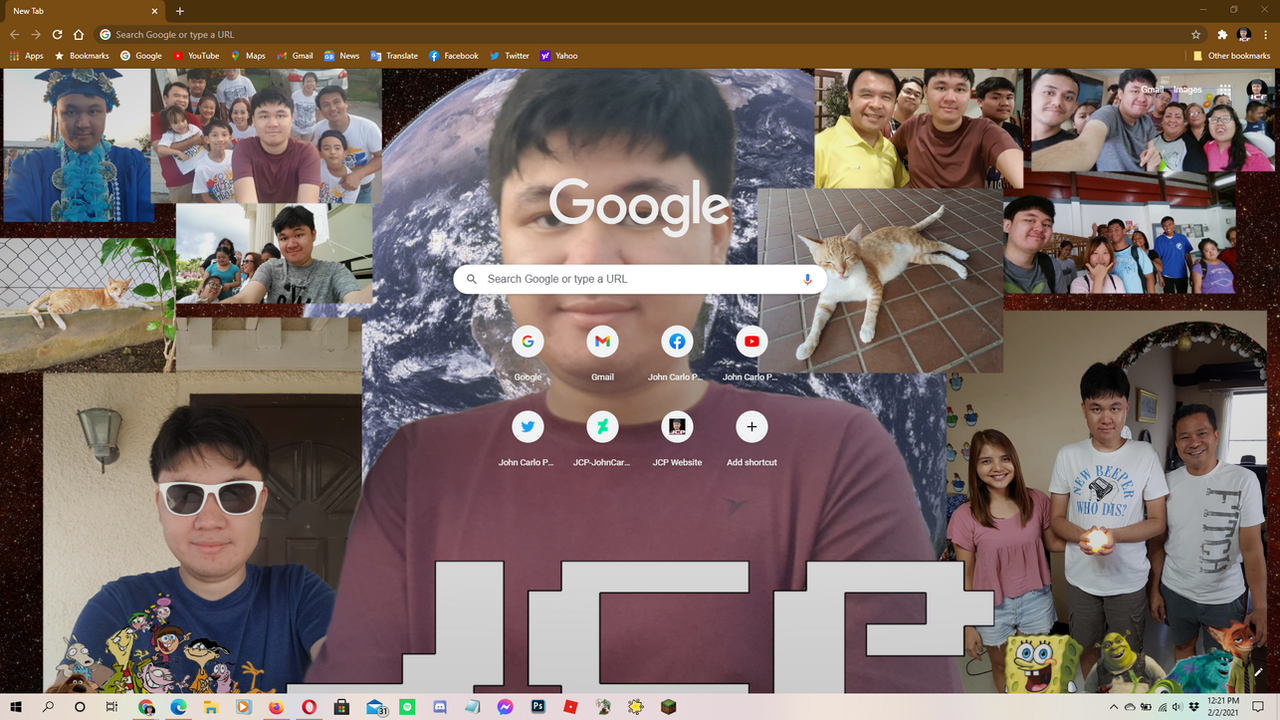Open the Google account avatar on the page

coord(1257,90)
